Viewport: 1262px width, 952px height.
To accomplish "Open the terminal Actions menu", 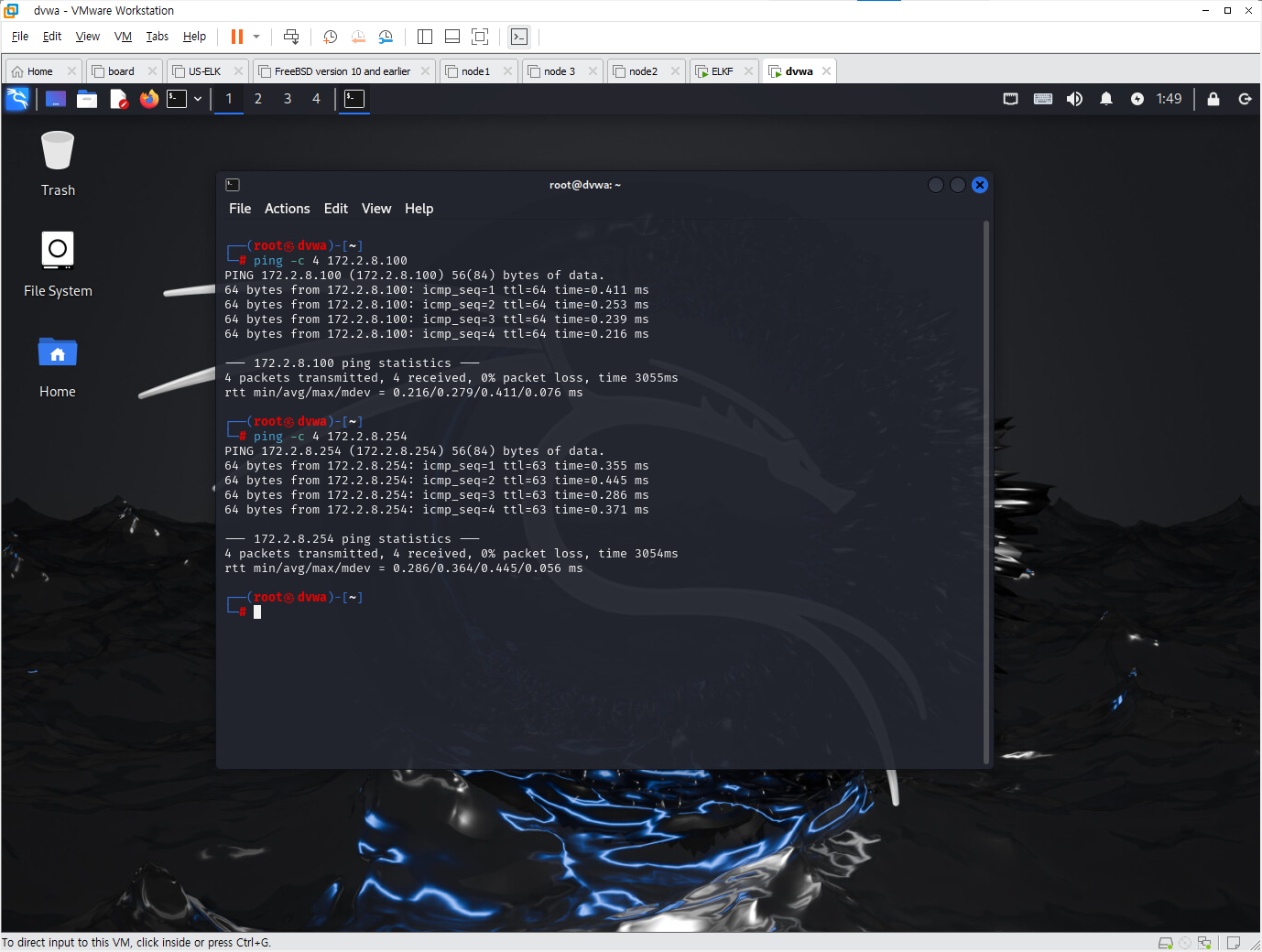I will click(288, 209).
